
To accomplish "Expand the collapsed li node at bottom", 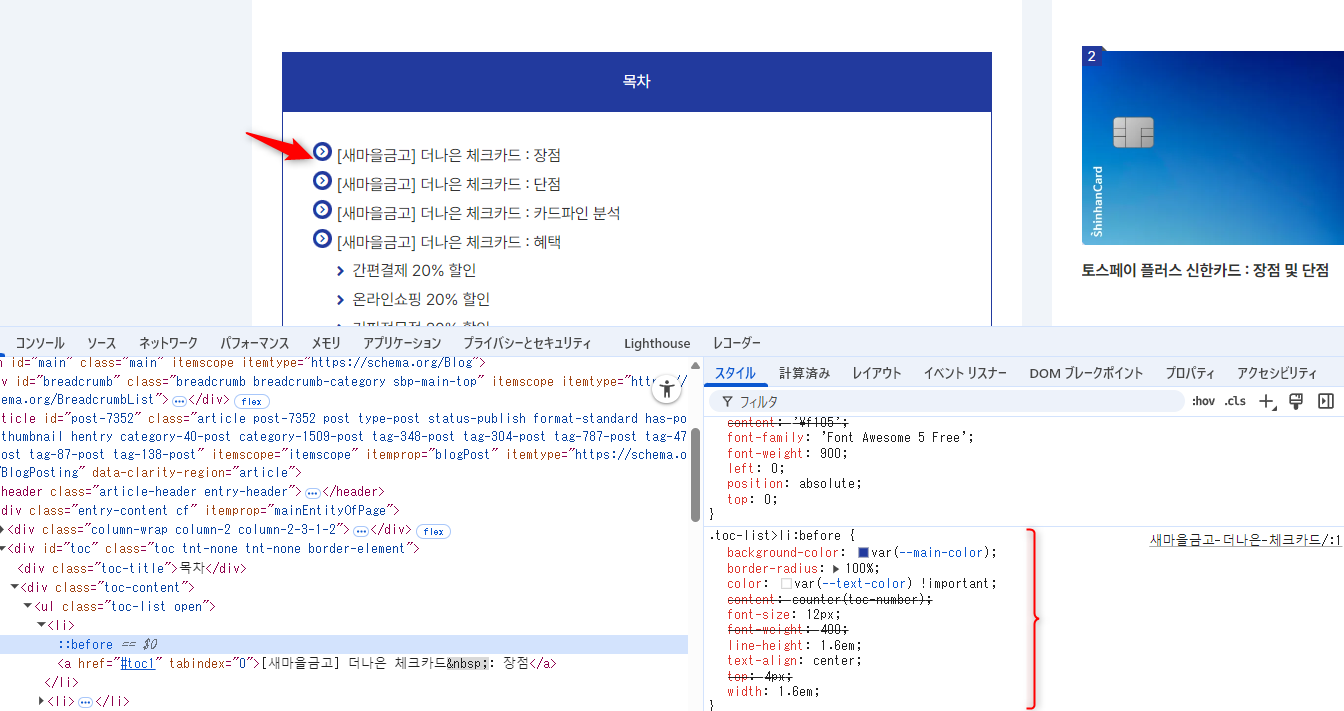I will (x=41, y=701).
